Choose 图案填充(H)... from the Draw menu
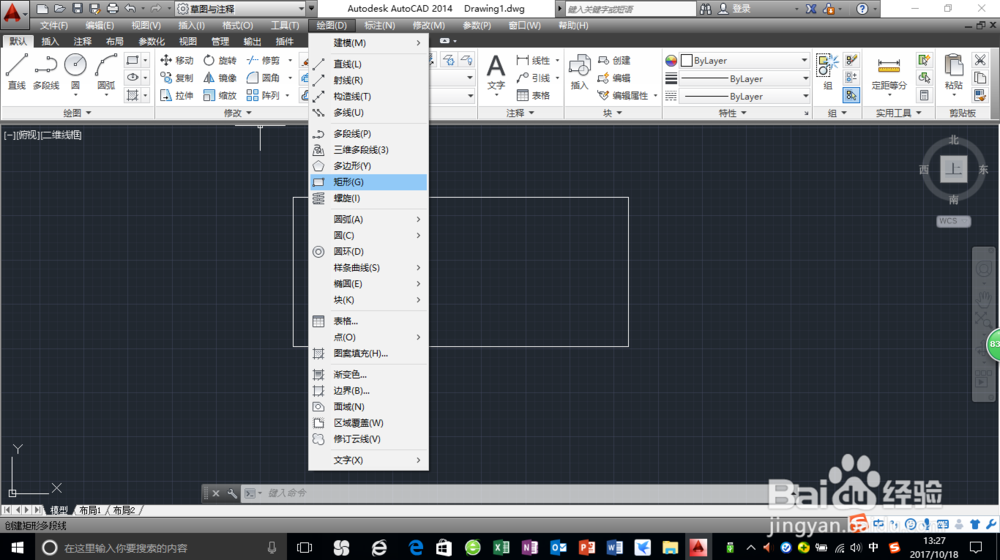Viewport: 1000px width, 560px height. [368, 353]
